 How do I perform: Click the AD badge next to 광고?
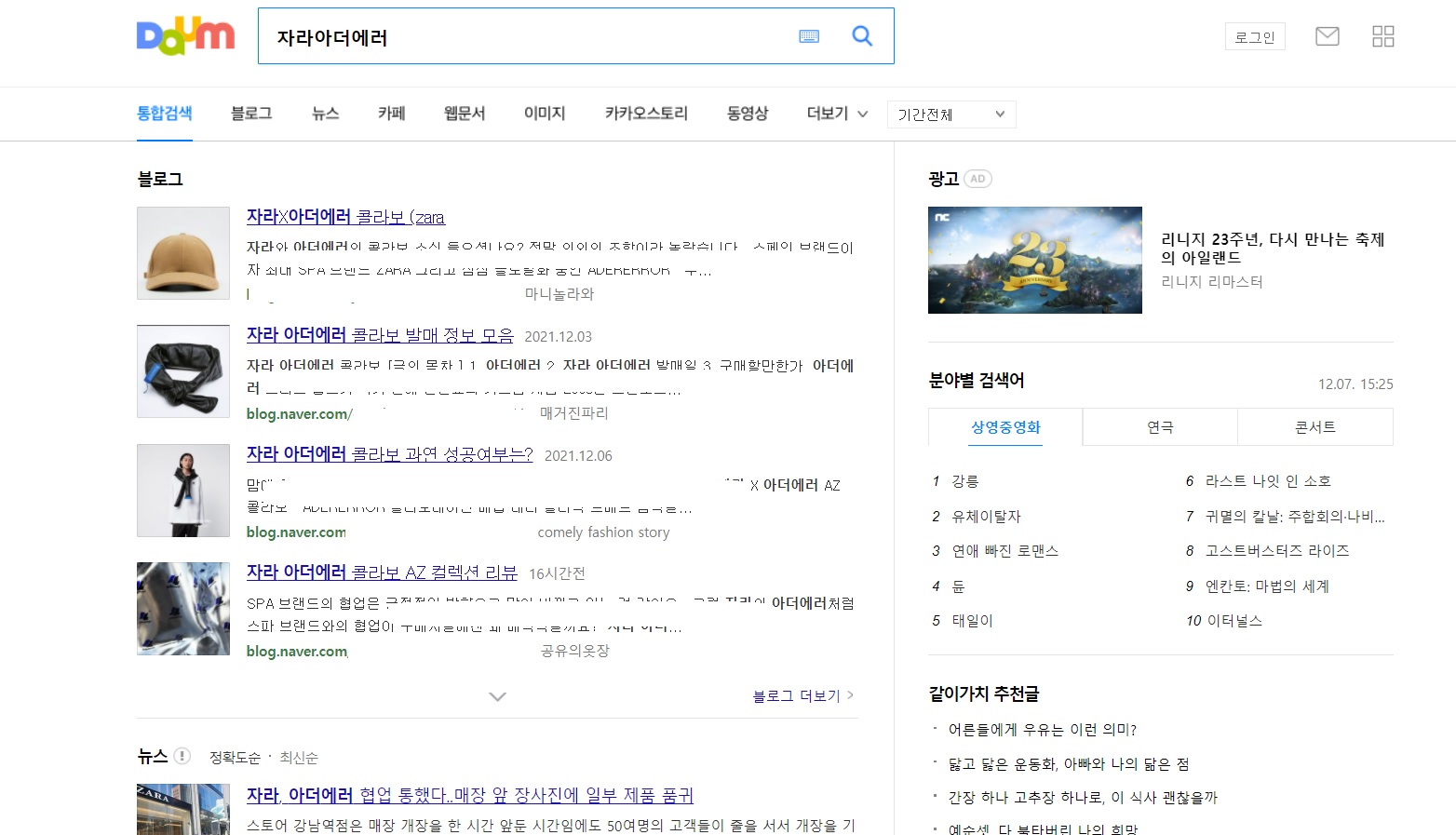[977, 179]
